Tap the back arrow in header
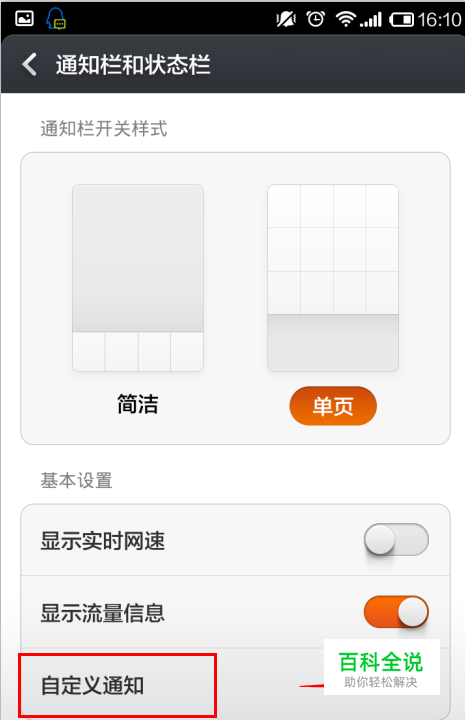This screenshot has width=465, height=720. [x=29, y=64]
